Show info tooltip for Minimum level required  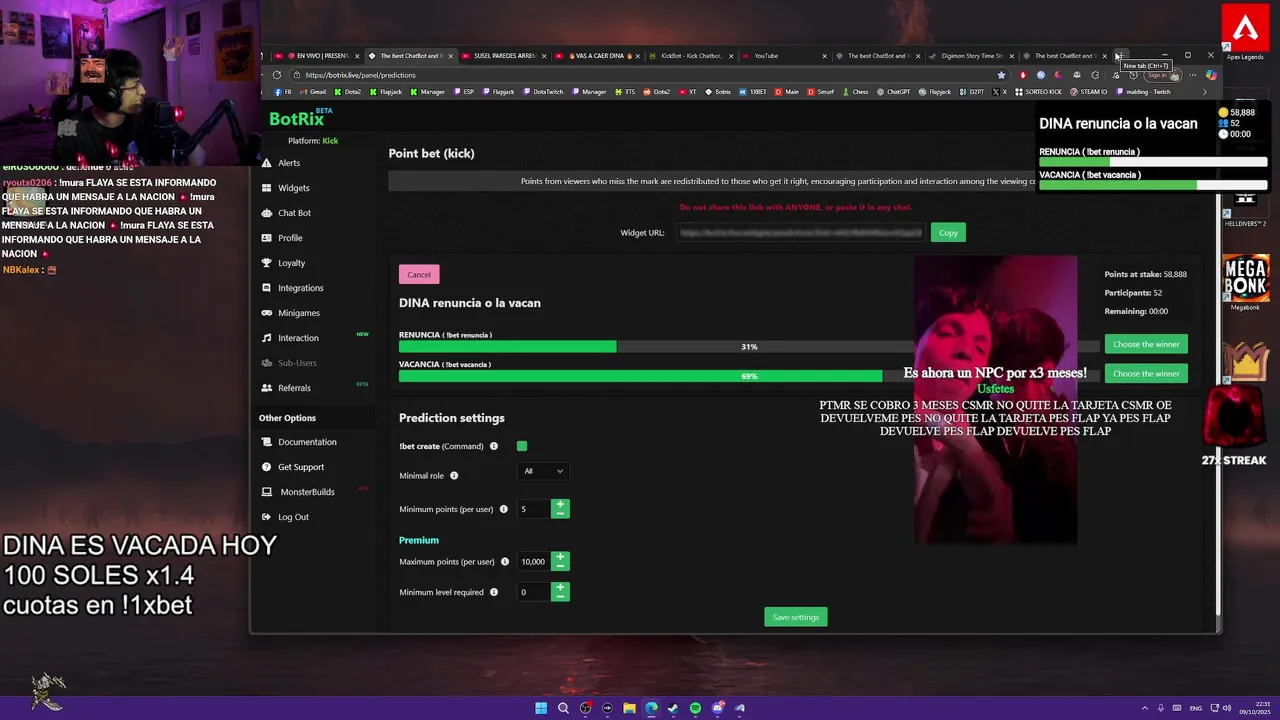(x=494, y=592)
